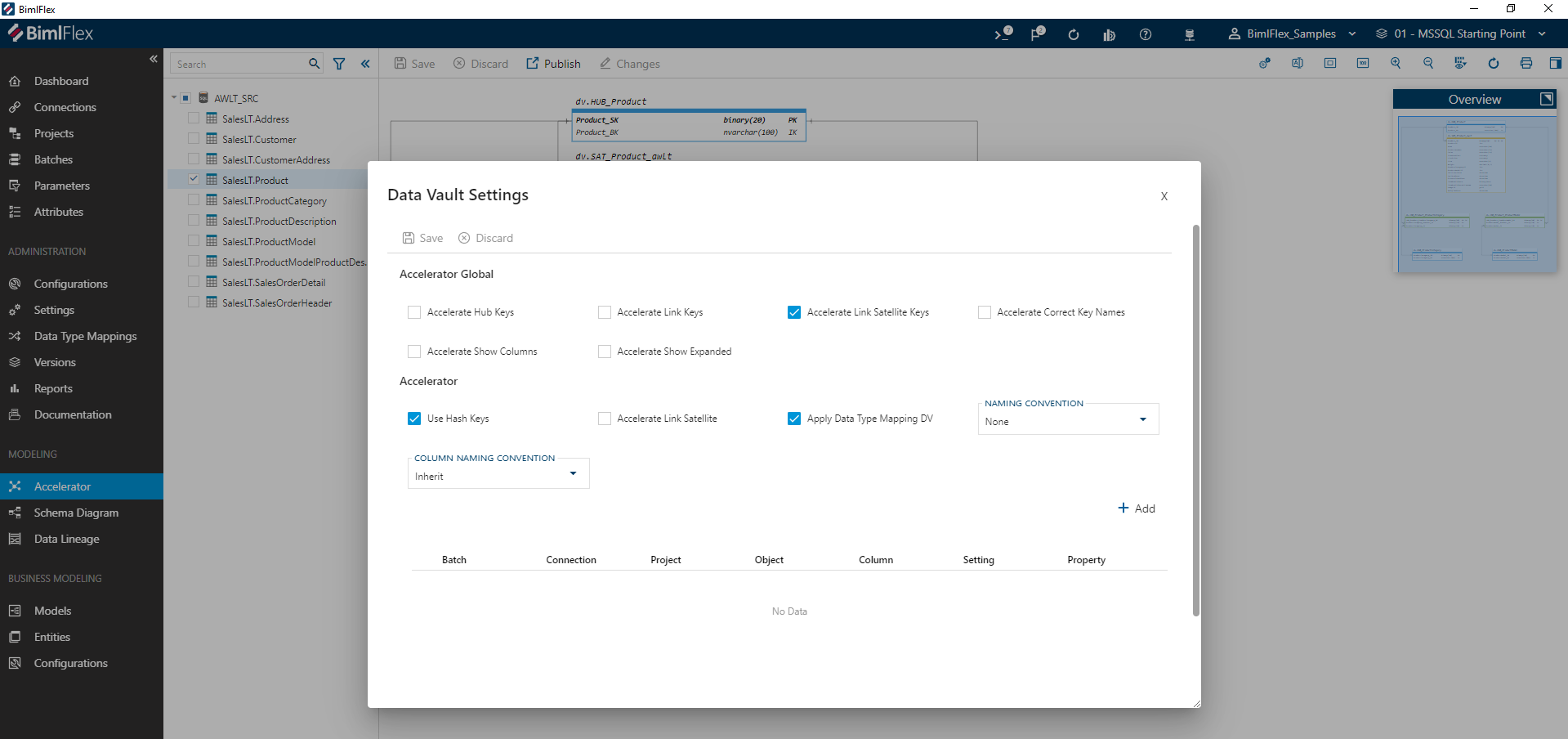Close the Data Vault Settings dialog

(1164, 196)
